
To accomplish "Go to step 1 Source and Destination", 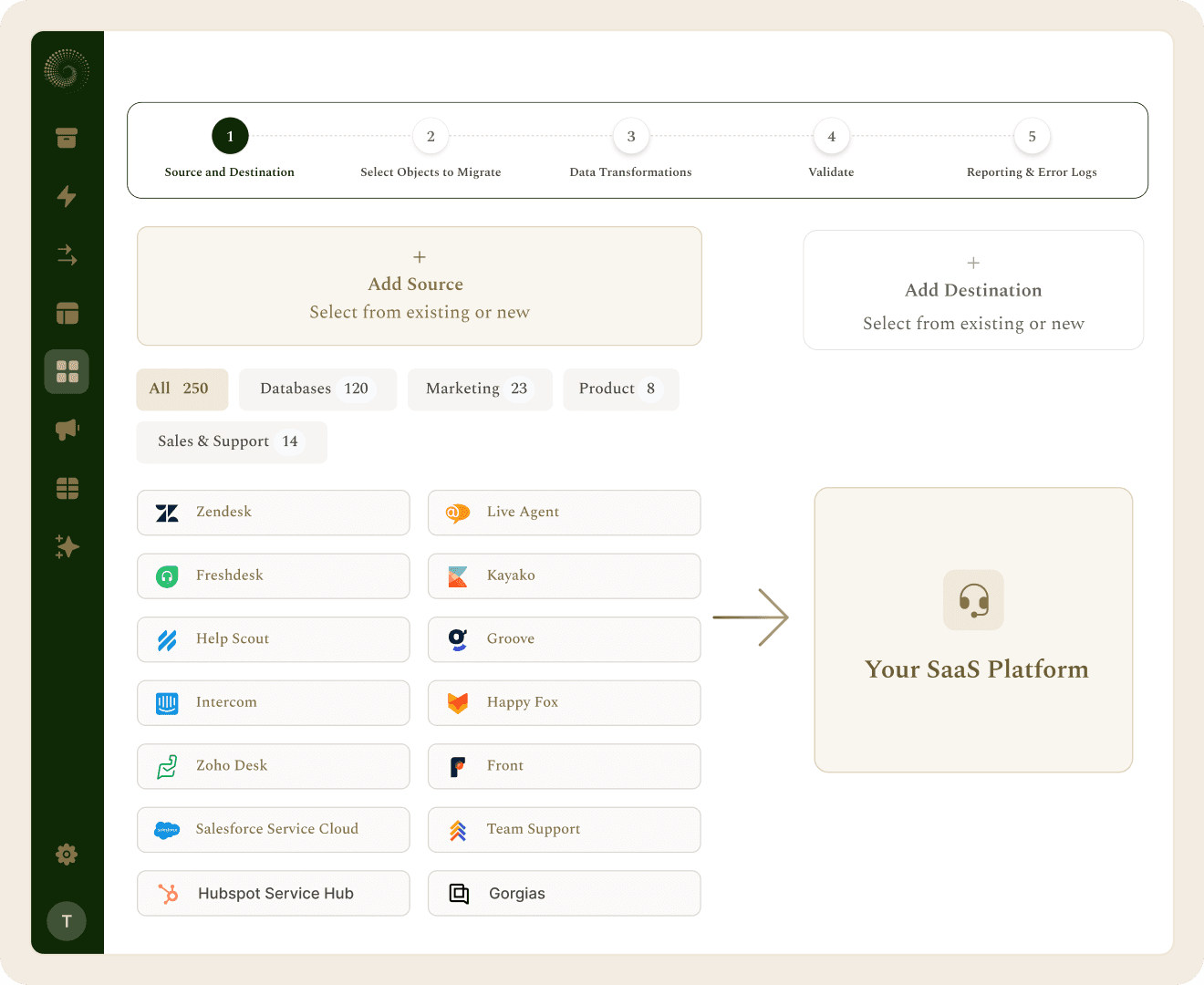I will [230, 148].
